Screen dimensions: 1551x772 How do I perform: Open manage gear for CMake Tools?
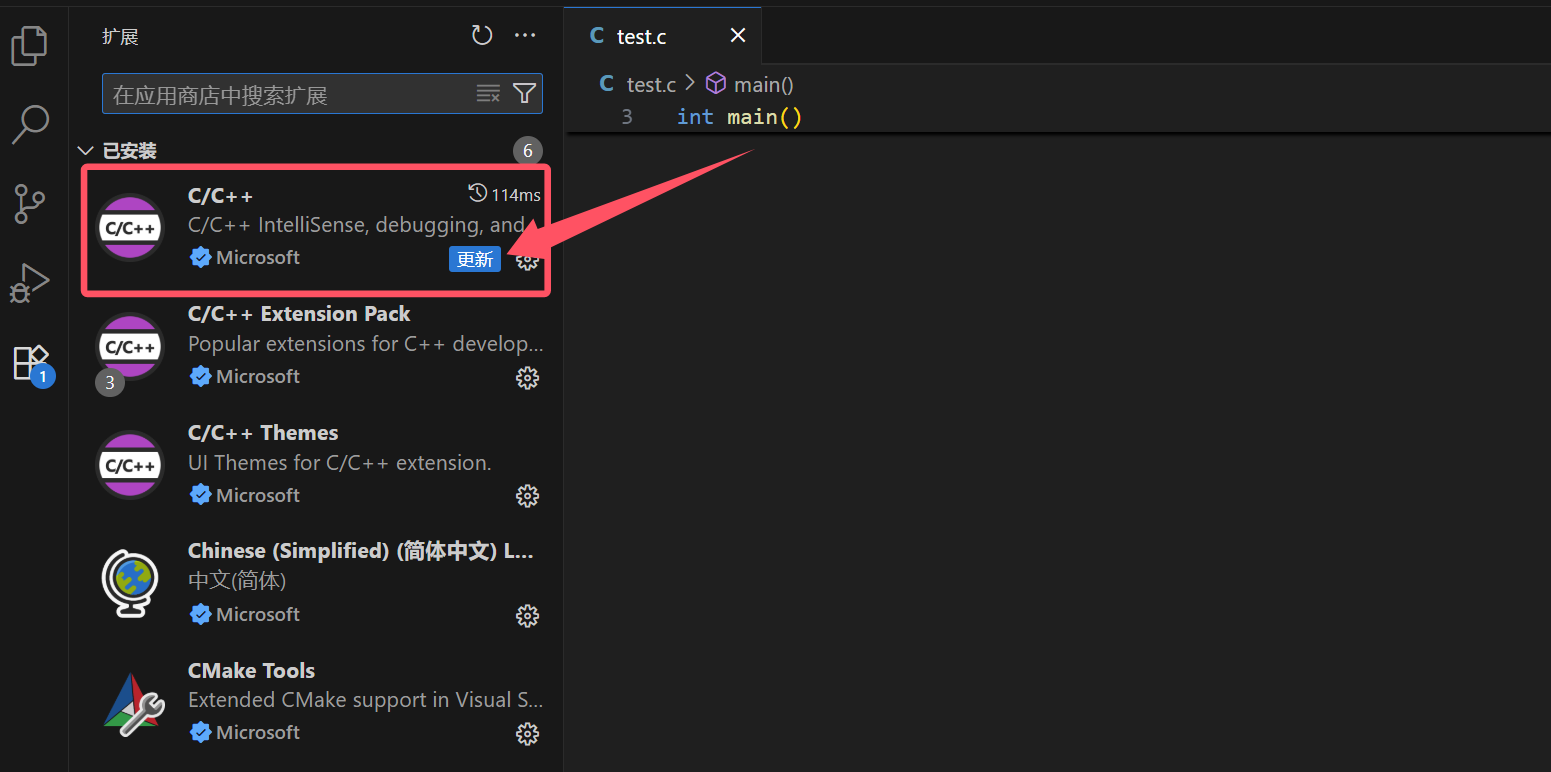point(527,734)
